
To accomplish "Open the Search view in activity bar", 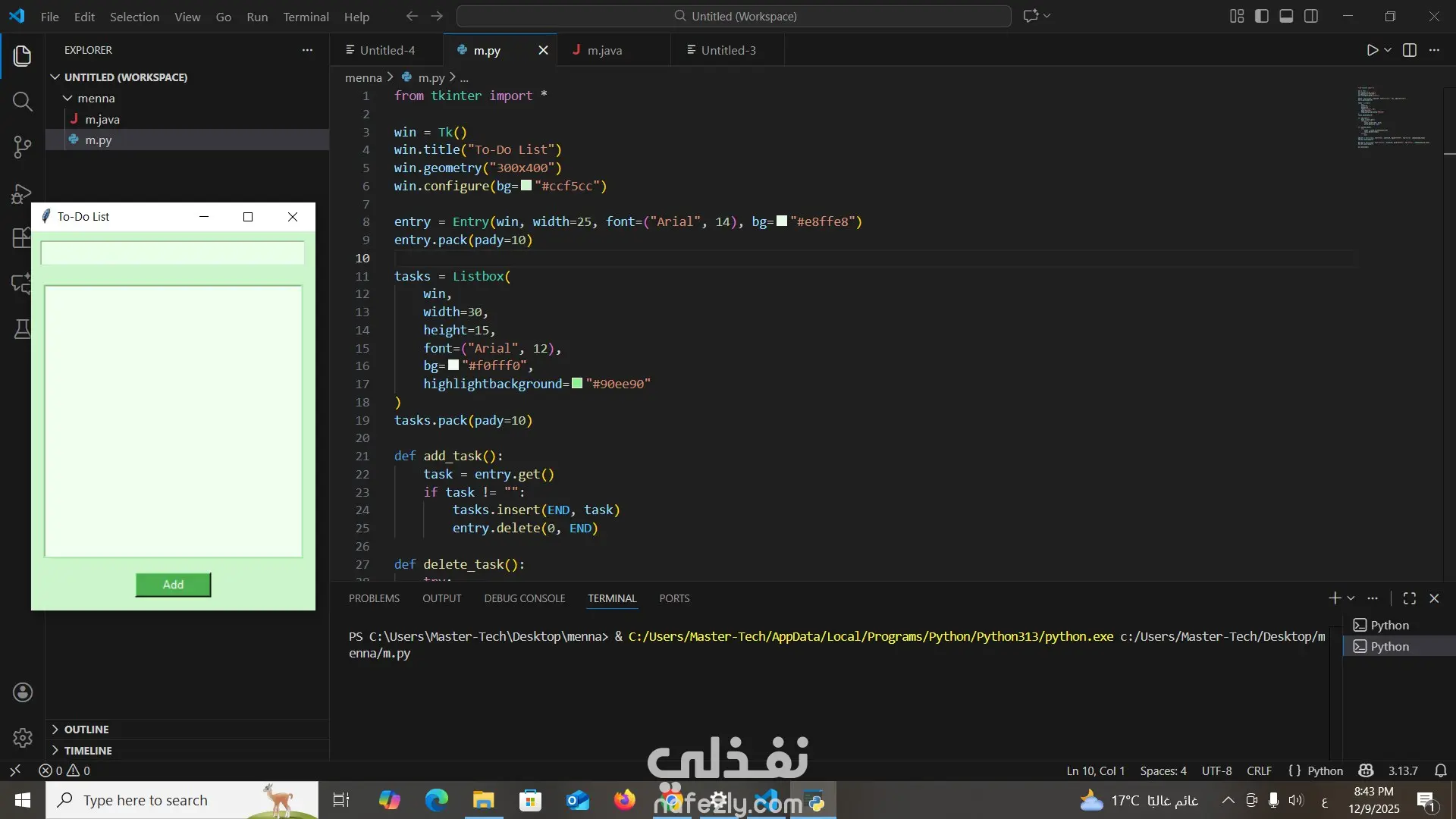I will (23, 101).
